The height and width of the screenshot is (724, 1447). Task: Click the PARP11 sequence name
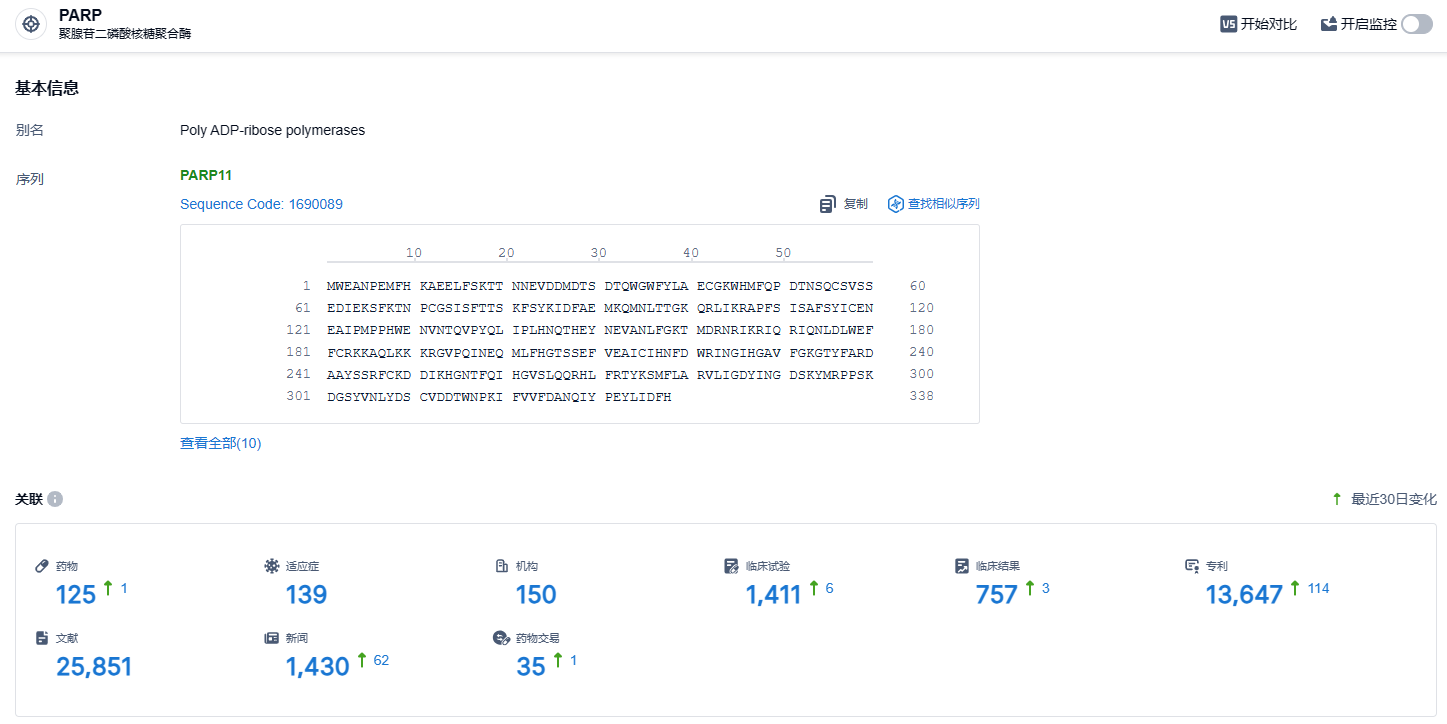206,175
